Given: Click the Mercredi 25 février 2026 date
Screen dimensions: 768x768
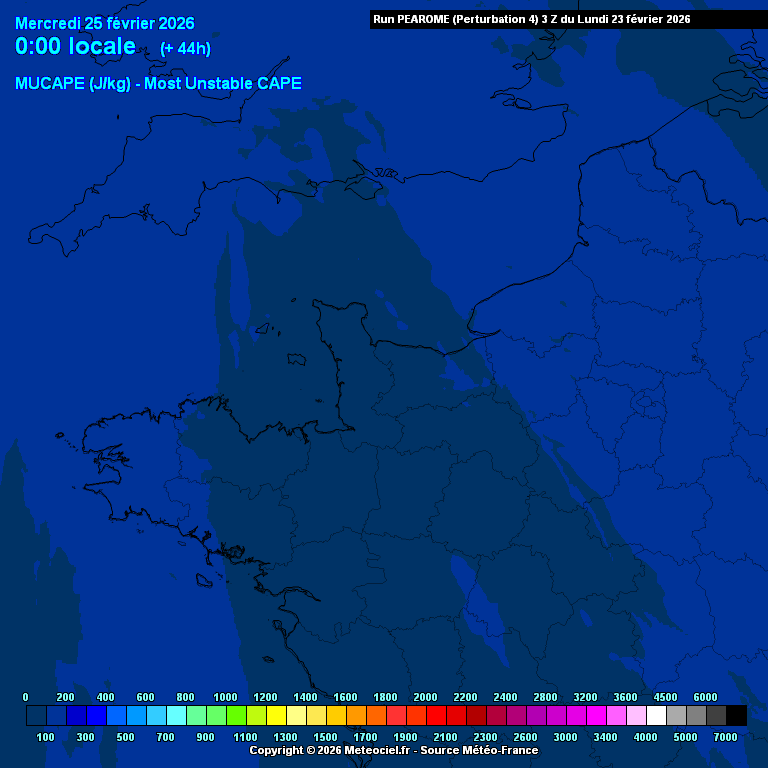Looking at the screenshot, I should coord(105,23).
